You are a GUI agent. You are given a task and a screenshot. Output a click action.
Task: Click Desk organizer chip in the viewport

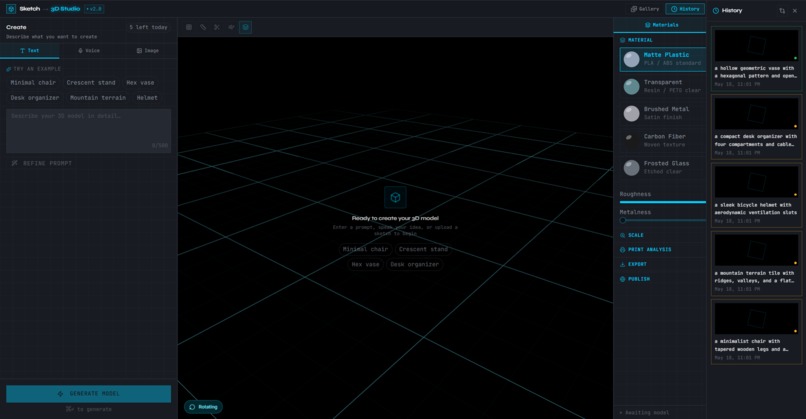click(414, 264)
